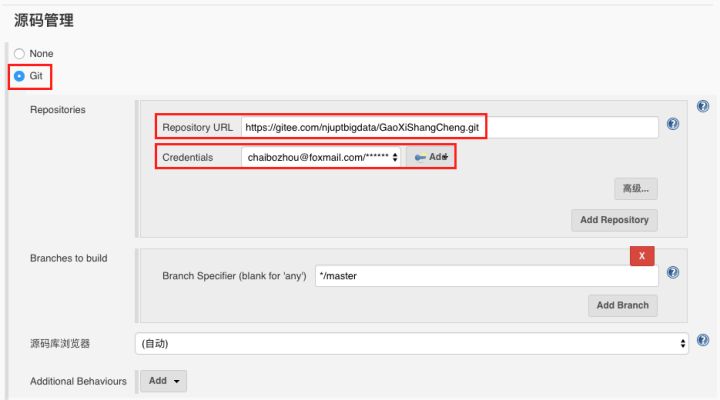
Task: Open help for 源码库浏览器
Action: 703,340
